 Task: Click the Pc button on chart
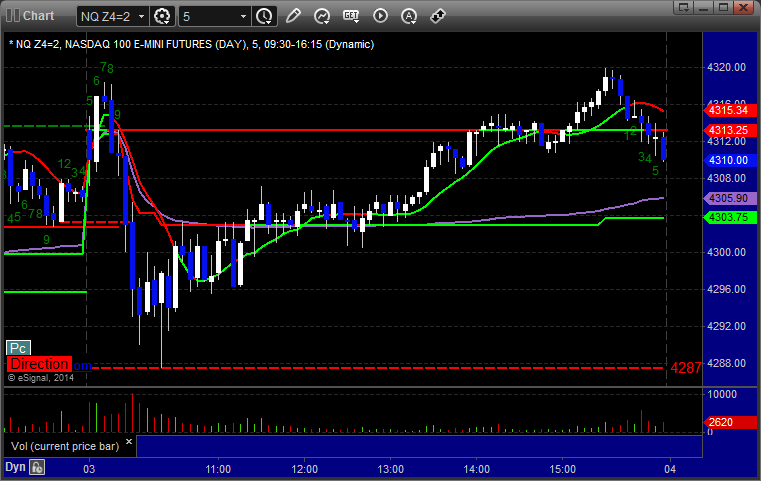[18, 348]
